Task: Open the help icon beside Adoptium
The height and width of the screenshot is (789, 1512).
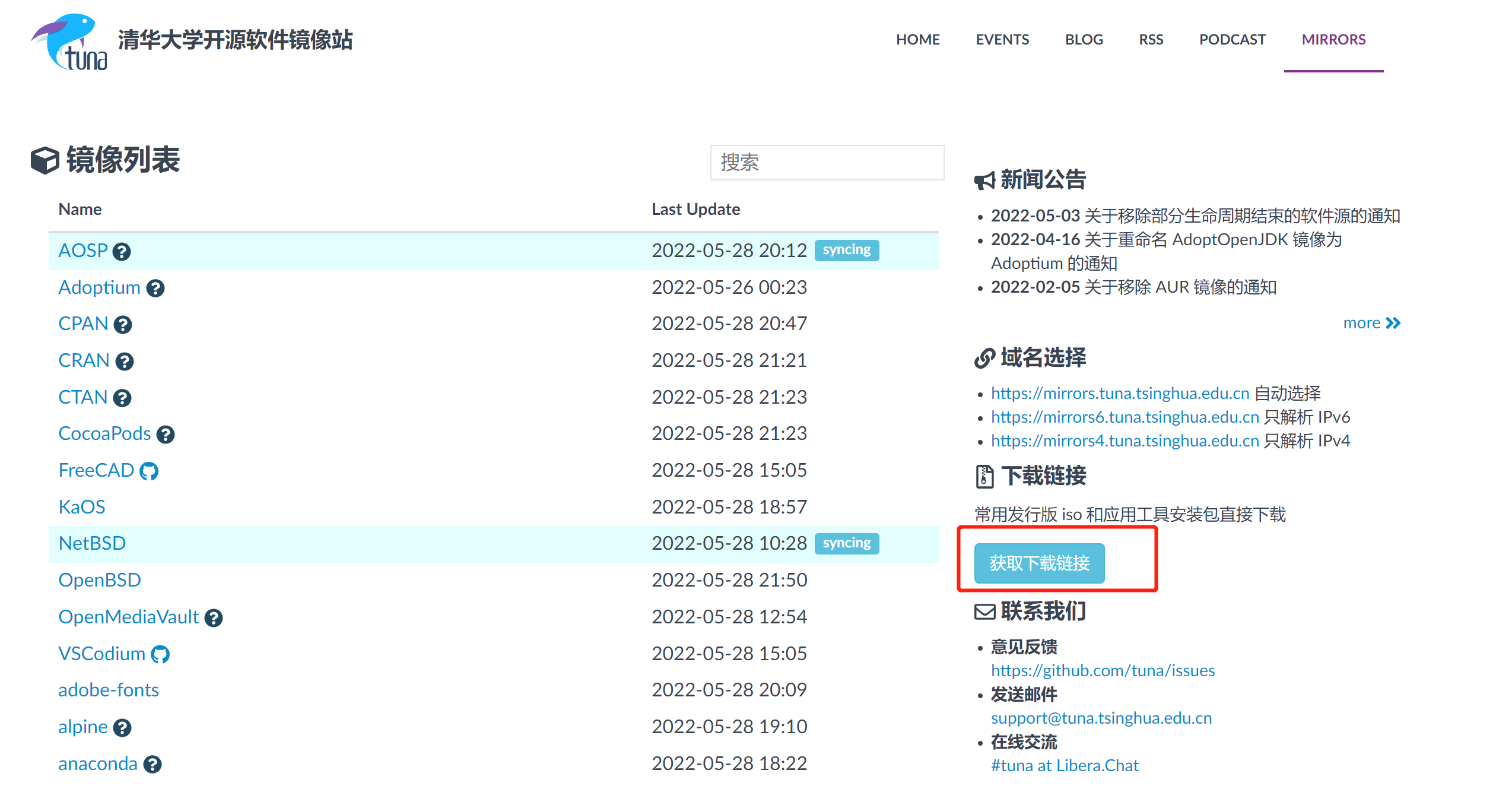Action: pos(155,289)
